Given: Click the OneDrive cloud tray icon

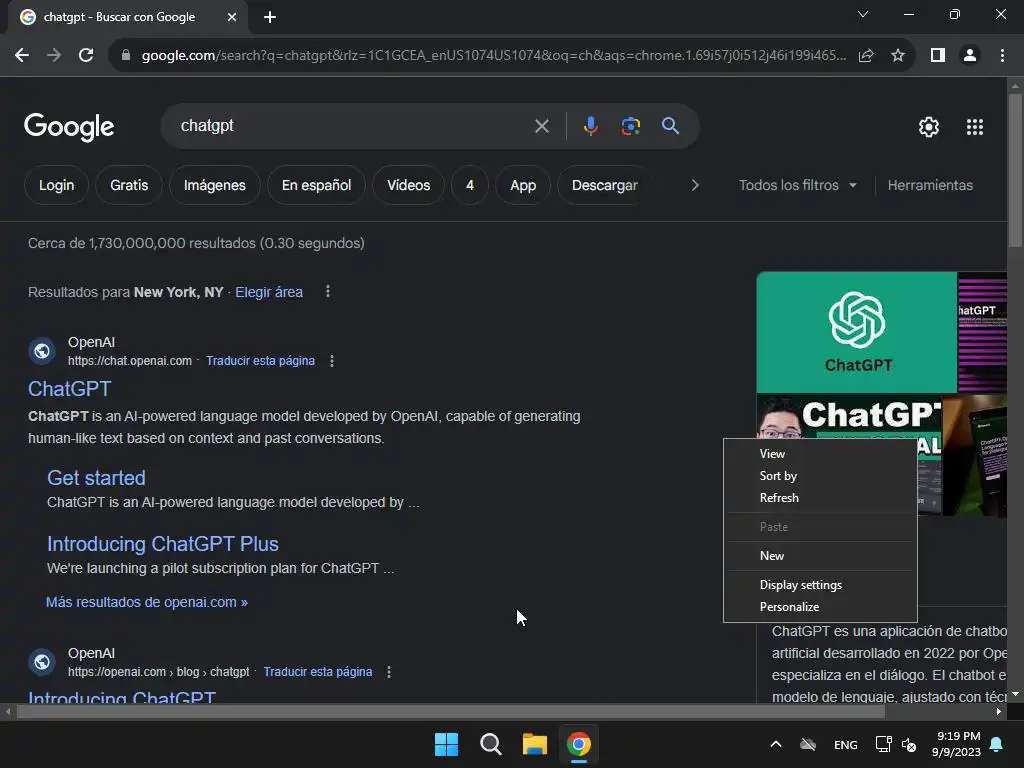Looking at the screenshot, I should coord(808,744).
